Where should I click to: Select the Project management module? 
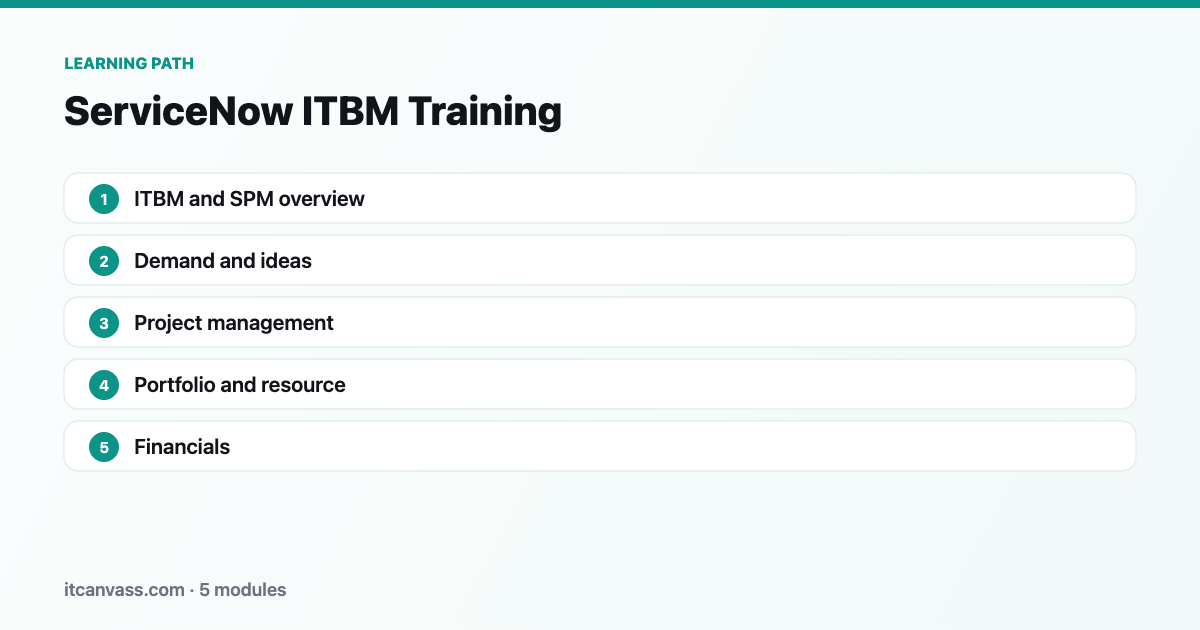[600, 322]
